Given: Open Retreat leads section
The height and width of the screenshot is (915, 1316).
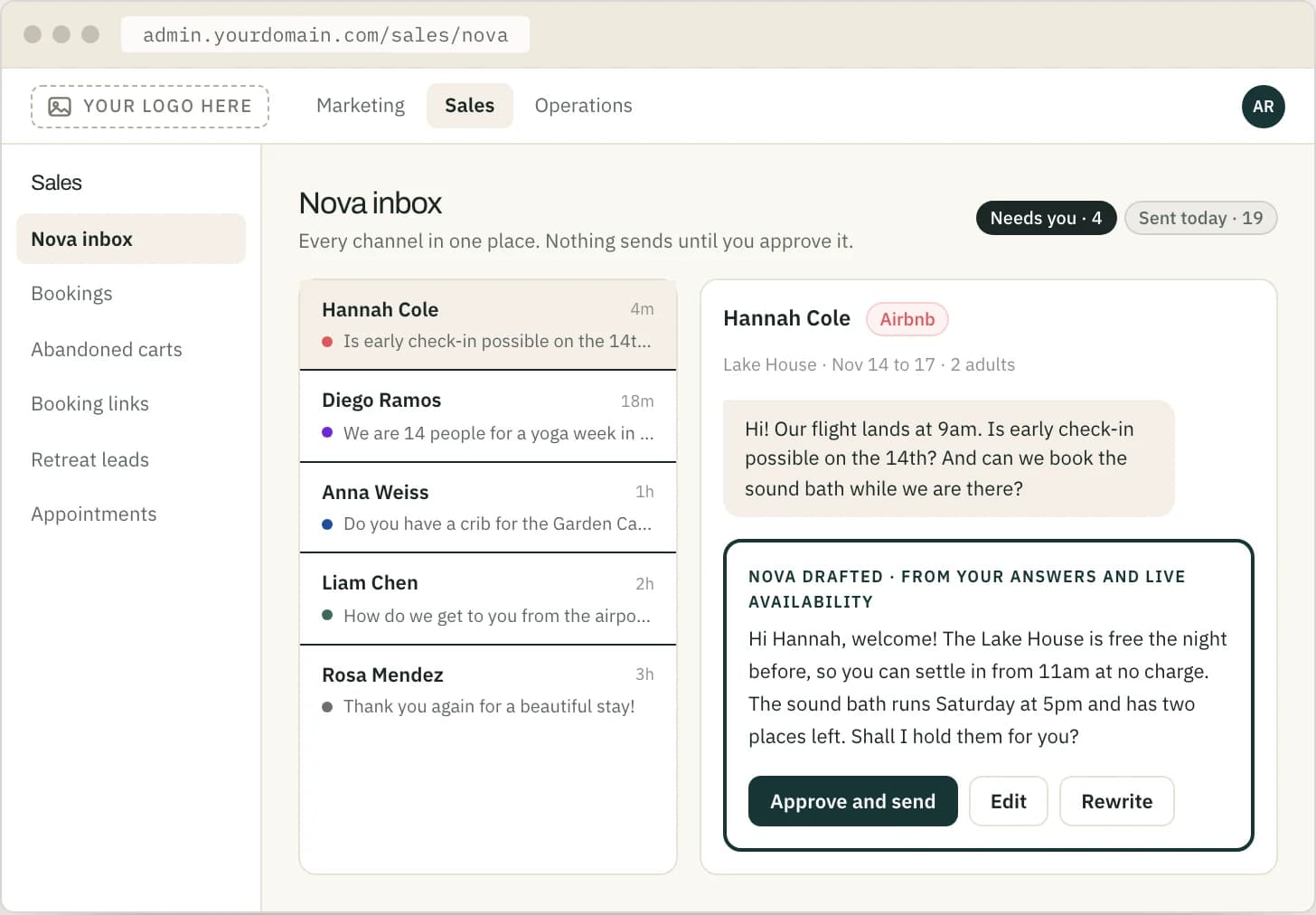Looking at the screenshot, I should 90,460.
